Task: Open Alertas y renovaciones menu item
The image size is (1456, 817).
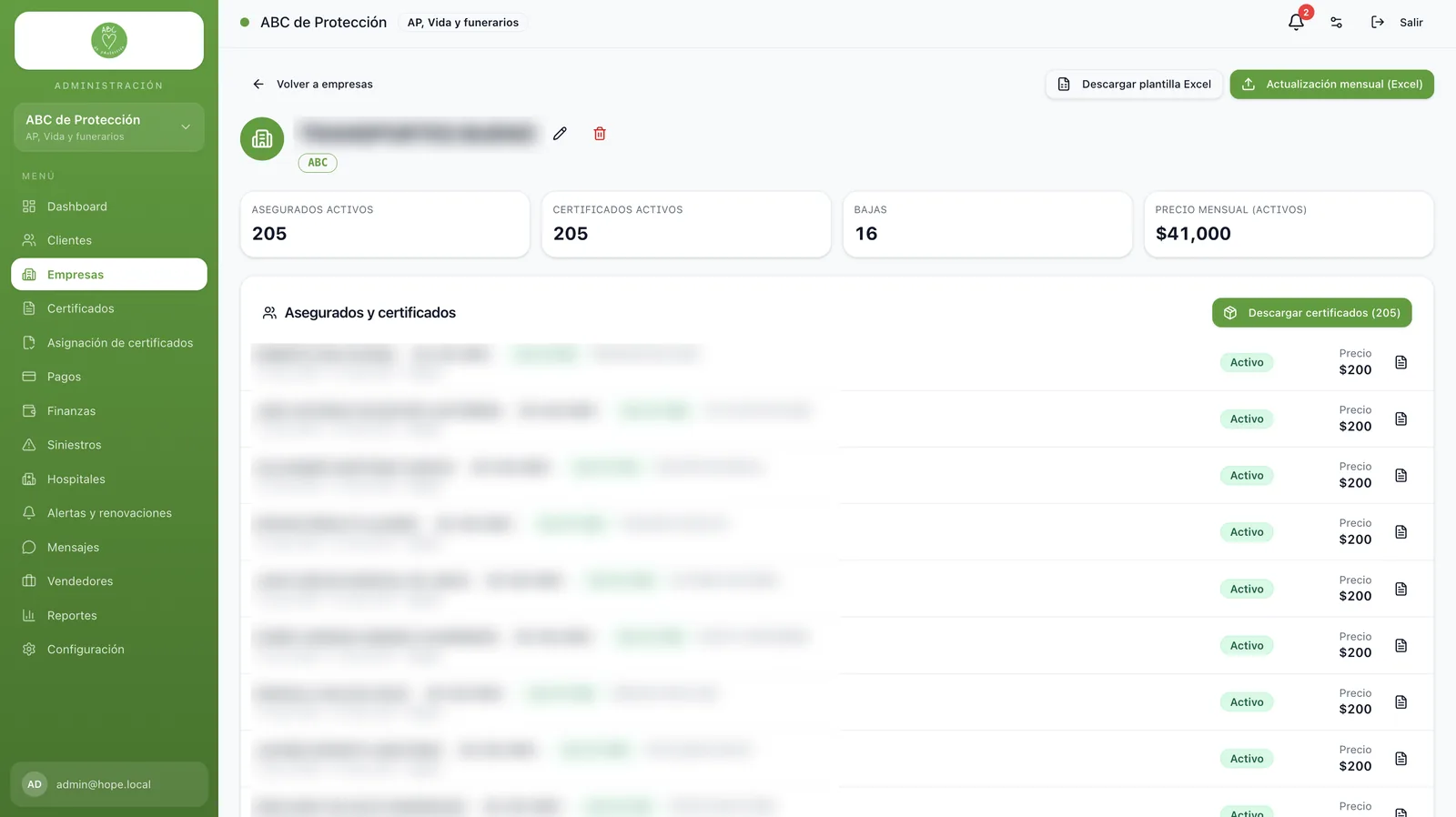Action: pos(109,513)
